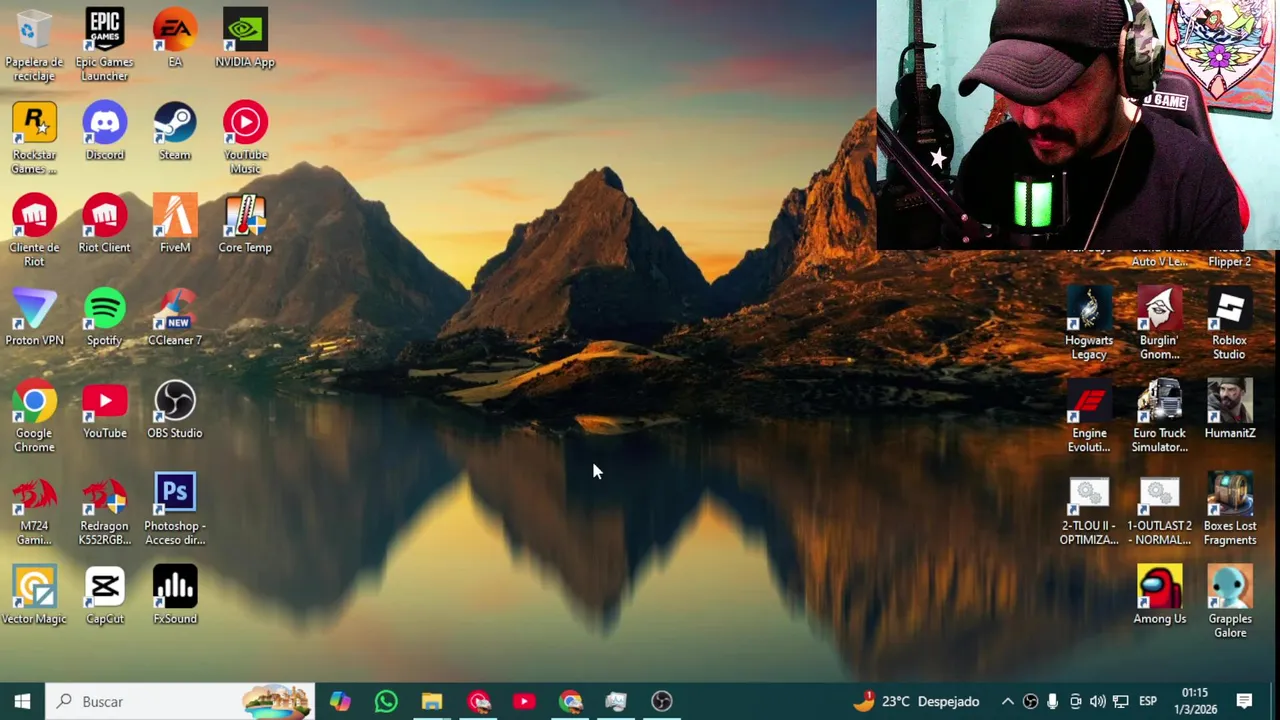Image resolution: width=1280 pixels, height=720 pixels.
Task: Launch Rockstar Games launcher desktop shortcut
Action: click(x=34, y=139)
